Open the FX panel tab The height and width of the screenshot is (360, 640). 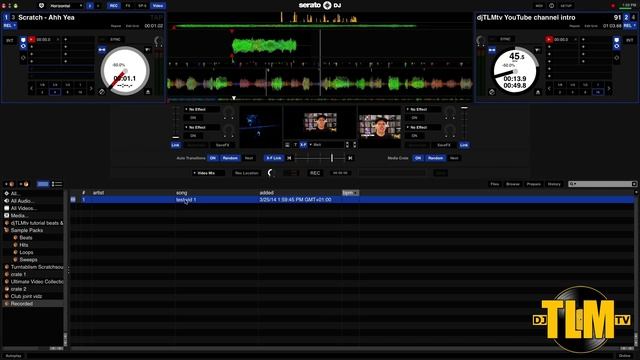128,6
